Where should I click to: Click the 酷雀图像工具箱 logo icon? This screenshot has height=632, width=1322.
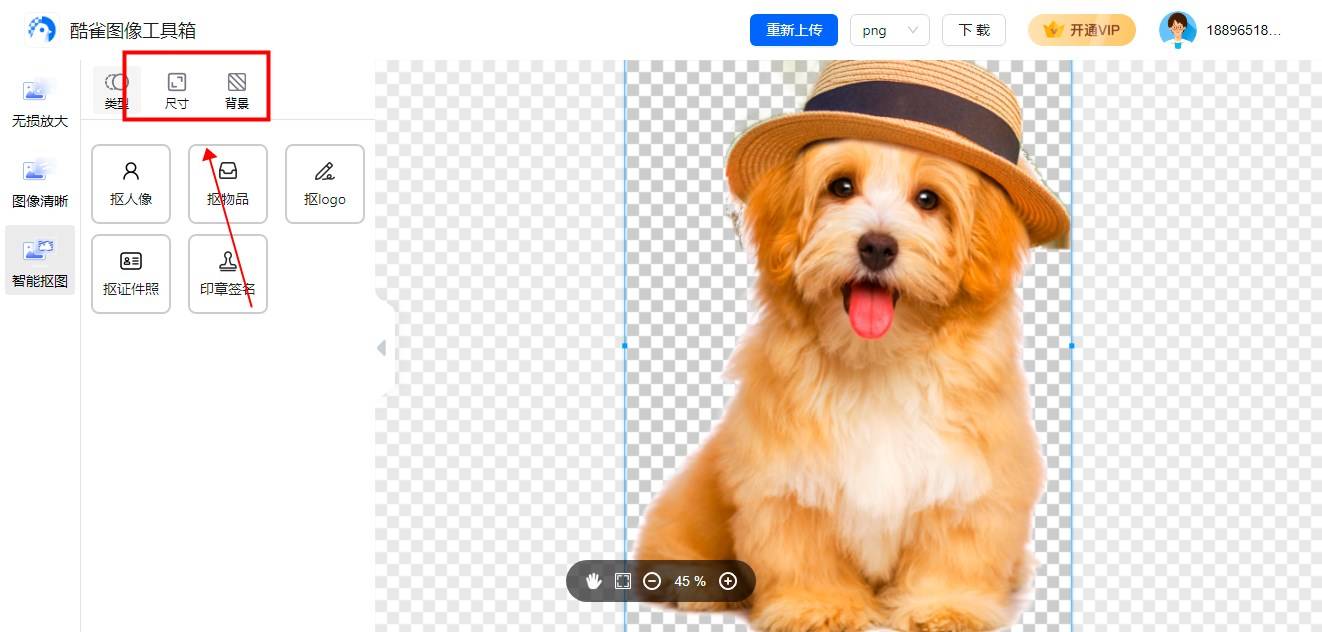click(41, 30)
